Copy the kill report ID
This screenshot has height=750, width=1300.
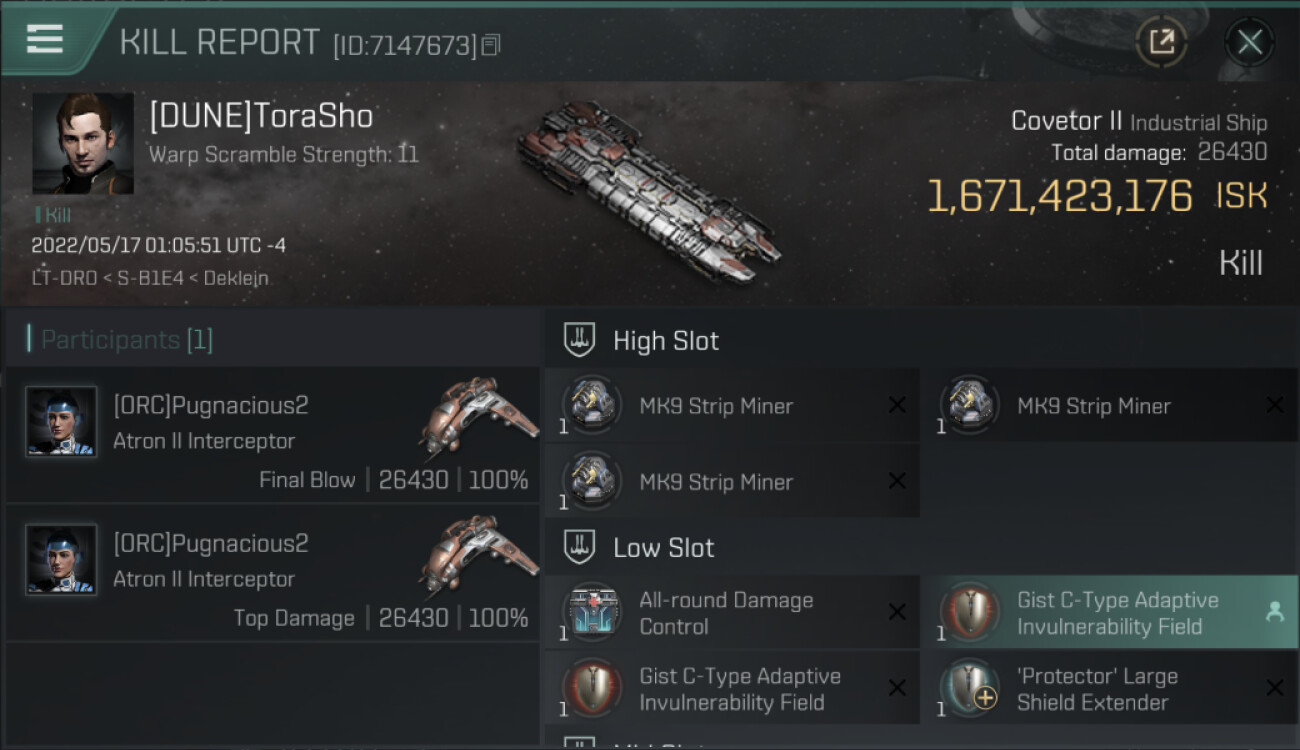pyautogui.click(x=491, y=45)
